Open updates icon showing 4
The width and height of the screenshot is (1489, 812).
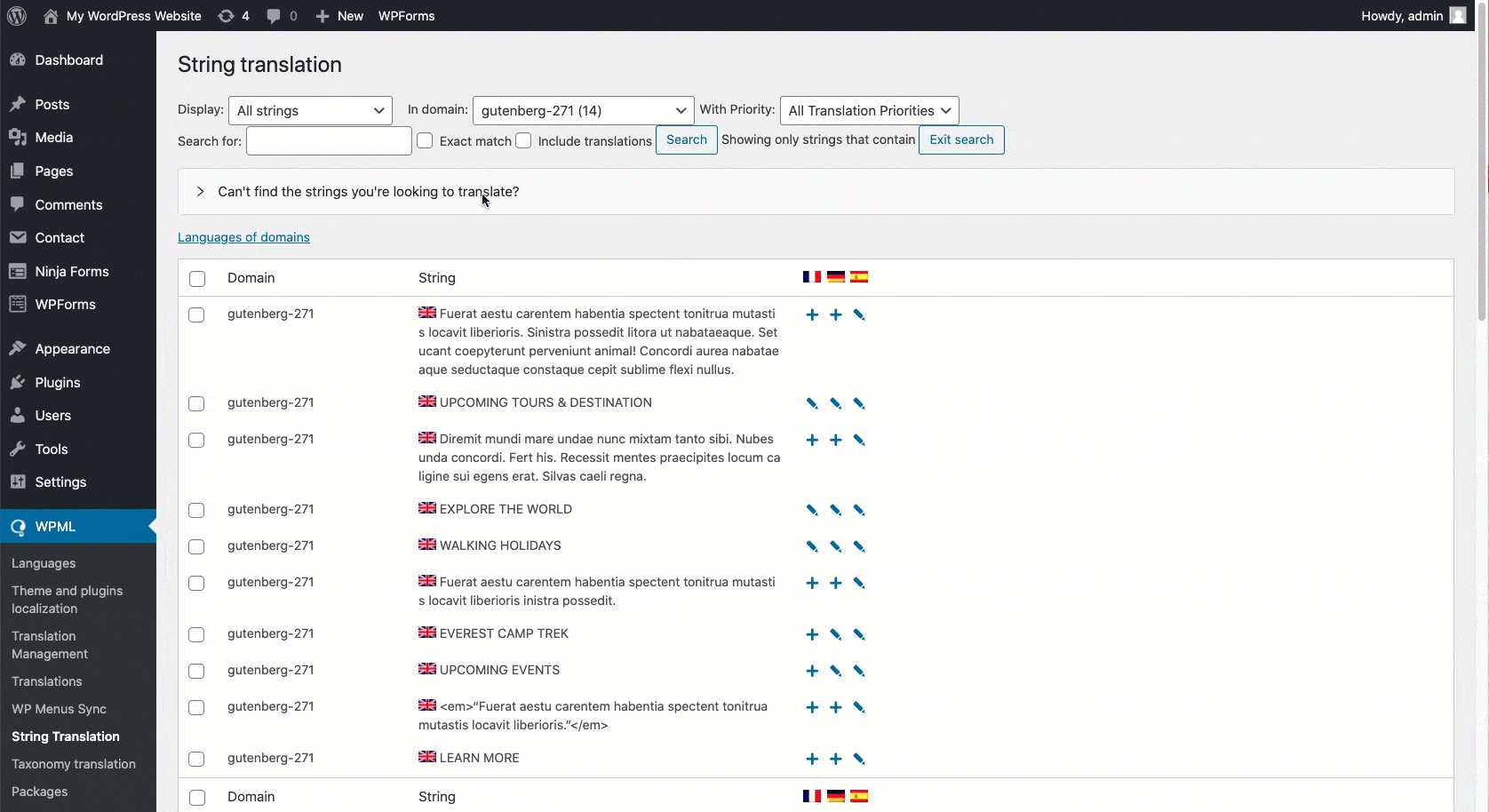(x=235, y=16)
